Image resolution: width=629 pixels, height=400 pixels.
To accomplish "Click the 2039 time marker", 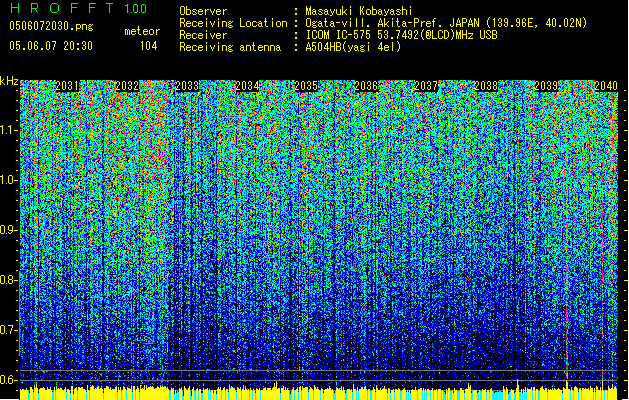I will pos(546,86).
